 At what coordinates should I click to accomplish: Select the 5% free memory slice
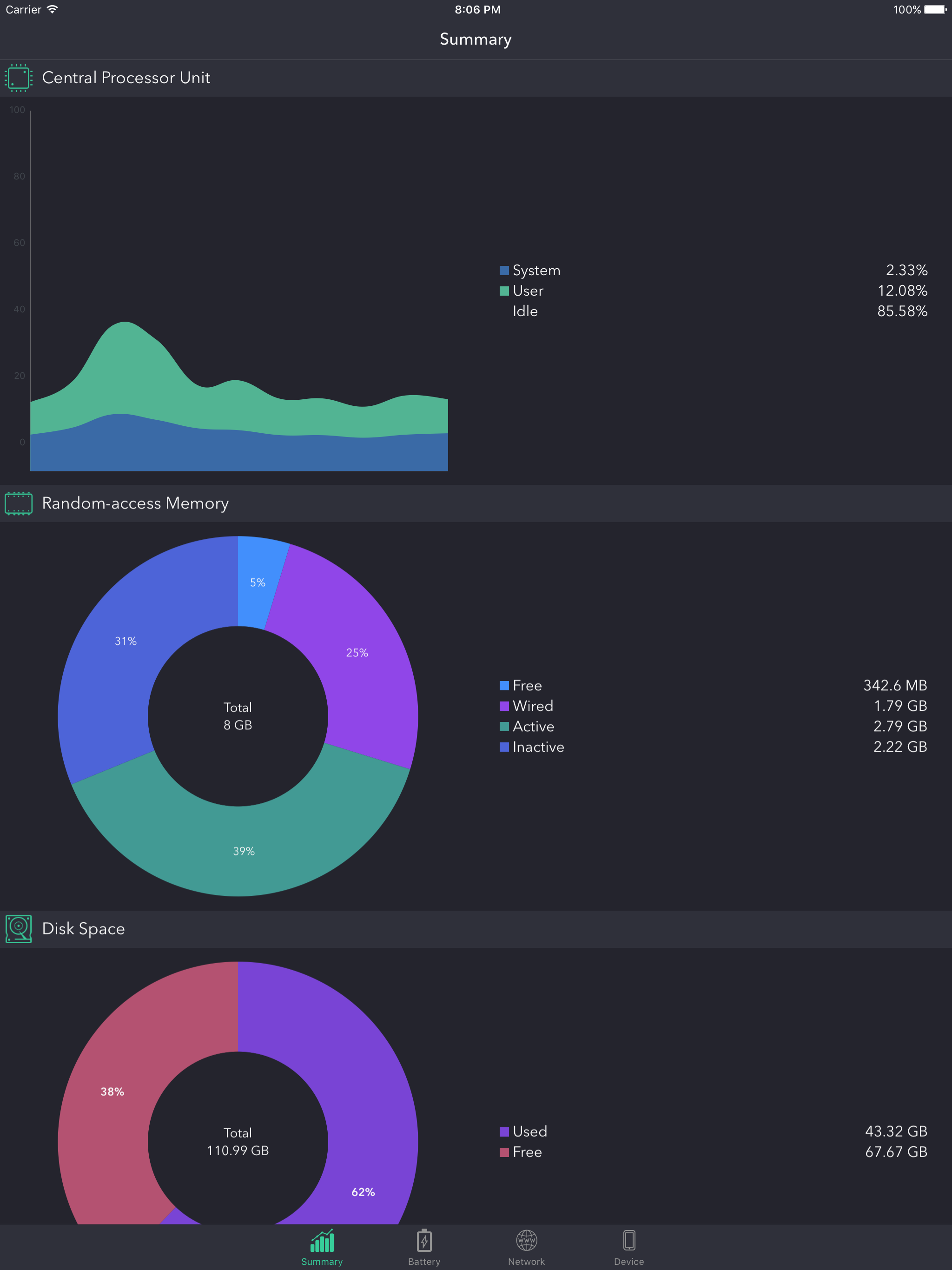coord(258,583)
